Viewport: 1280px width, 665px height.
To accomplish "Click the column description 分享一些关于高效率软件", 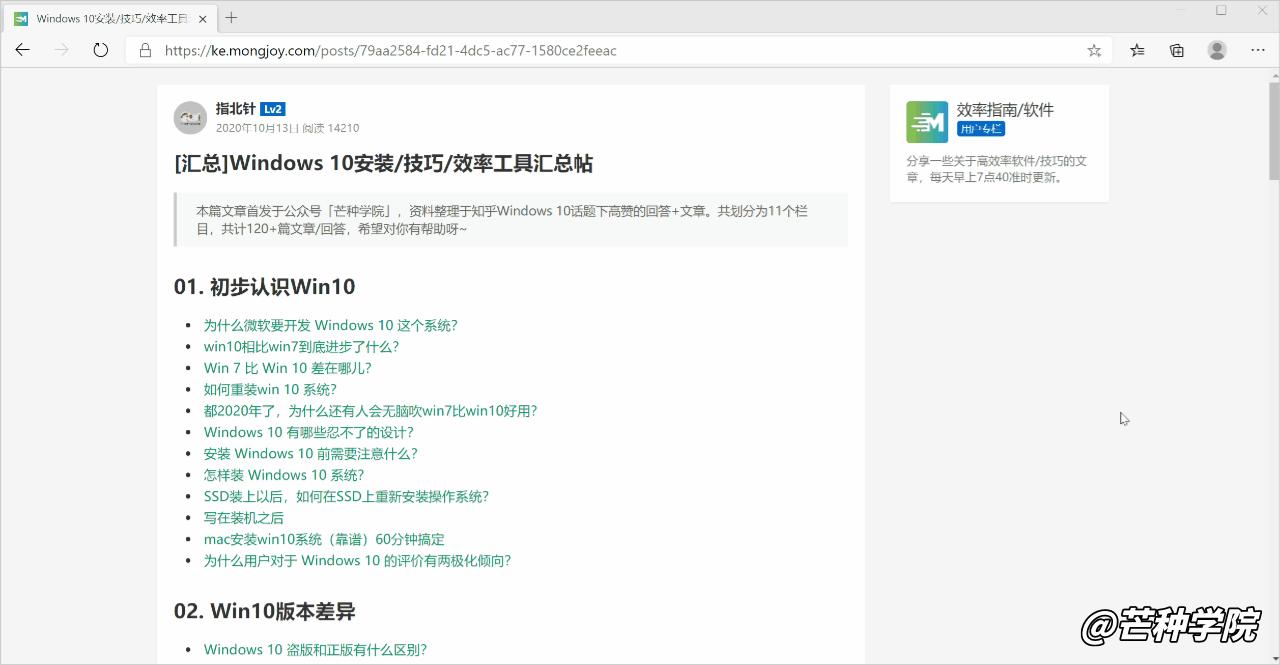I will click(997, 169).
